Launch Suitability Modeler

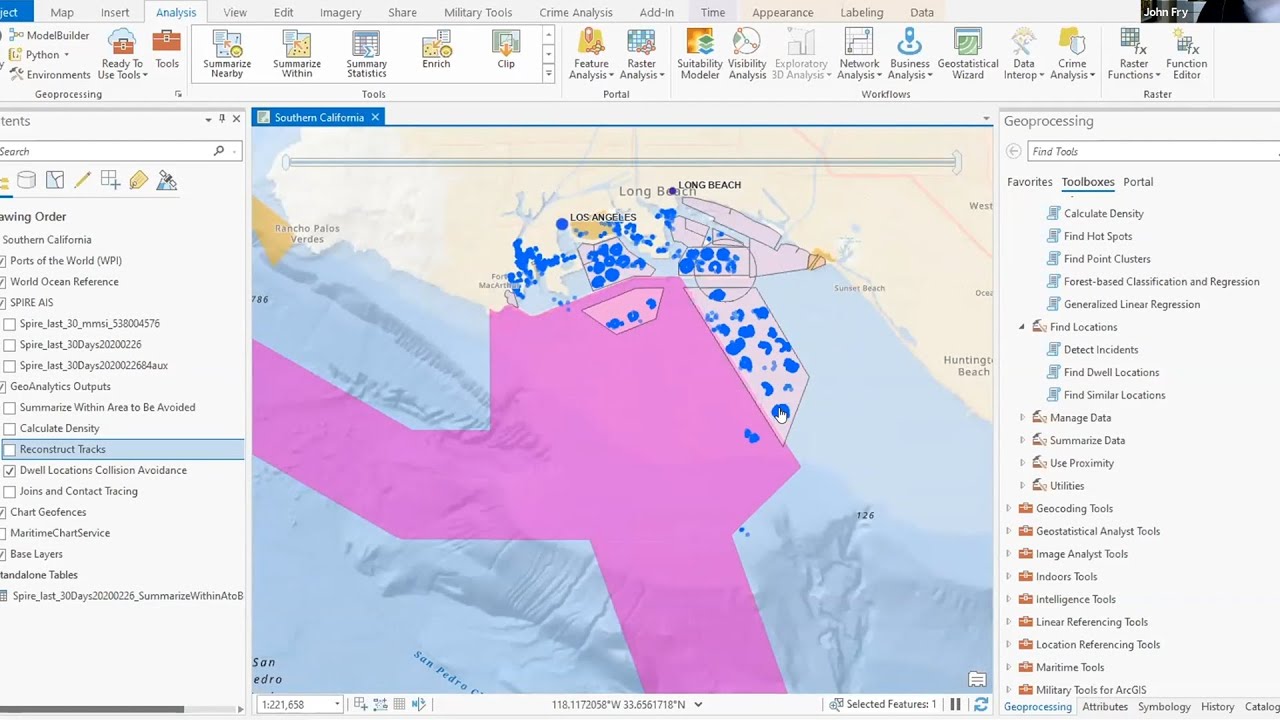pyautogui.click(x=700, y=54)
